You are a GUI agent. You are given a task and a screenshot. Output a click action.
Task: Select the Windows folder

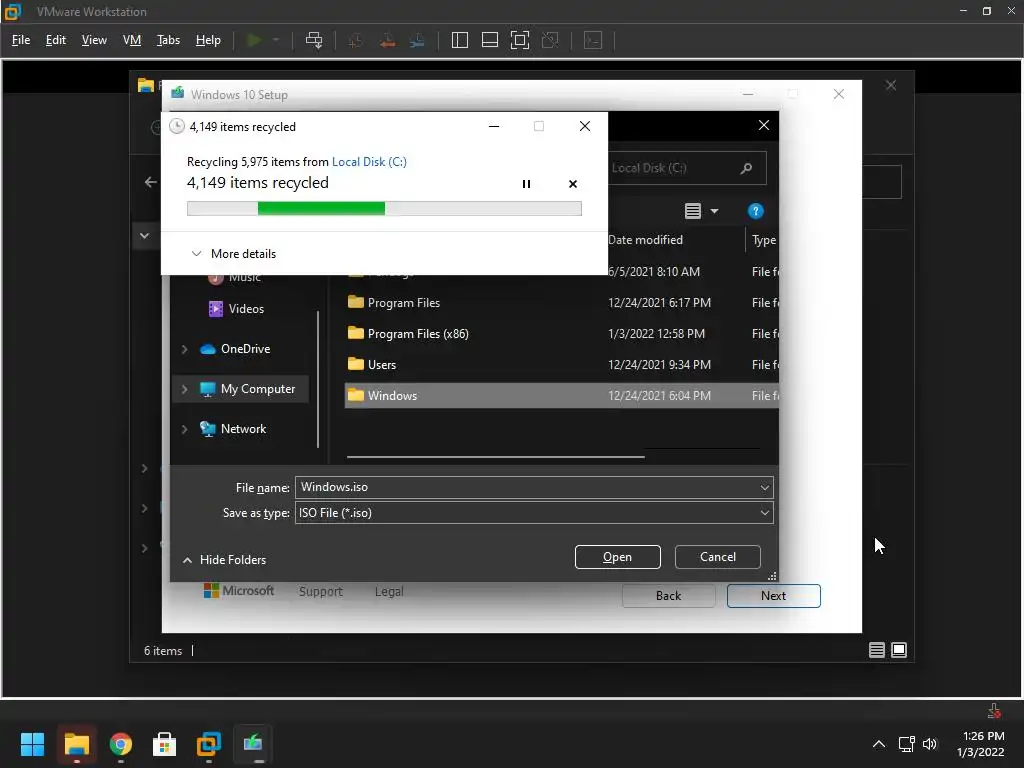[x=562, y=396]
